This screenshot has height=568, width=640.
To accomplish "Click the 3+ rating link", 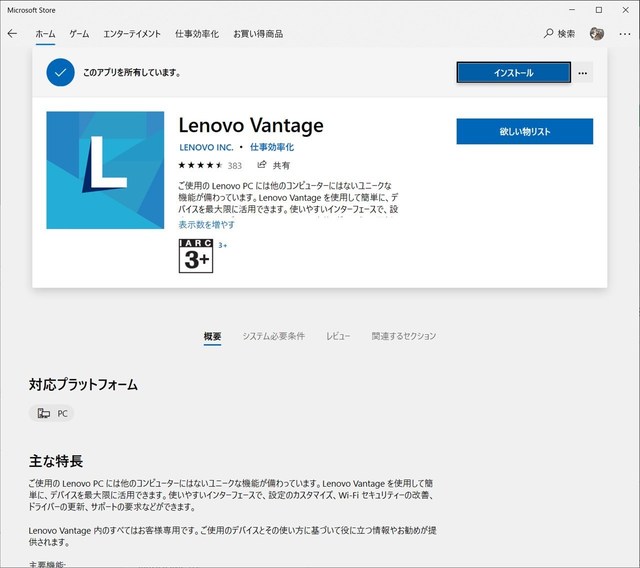I will coord(222,245).
